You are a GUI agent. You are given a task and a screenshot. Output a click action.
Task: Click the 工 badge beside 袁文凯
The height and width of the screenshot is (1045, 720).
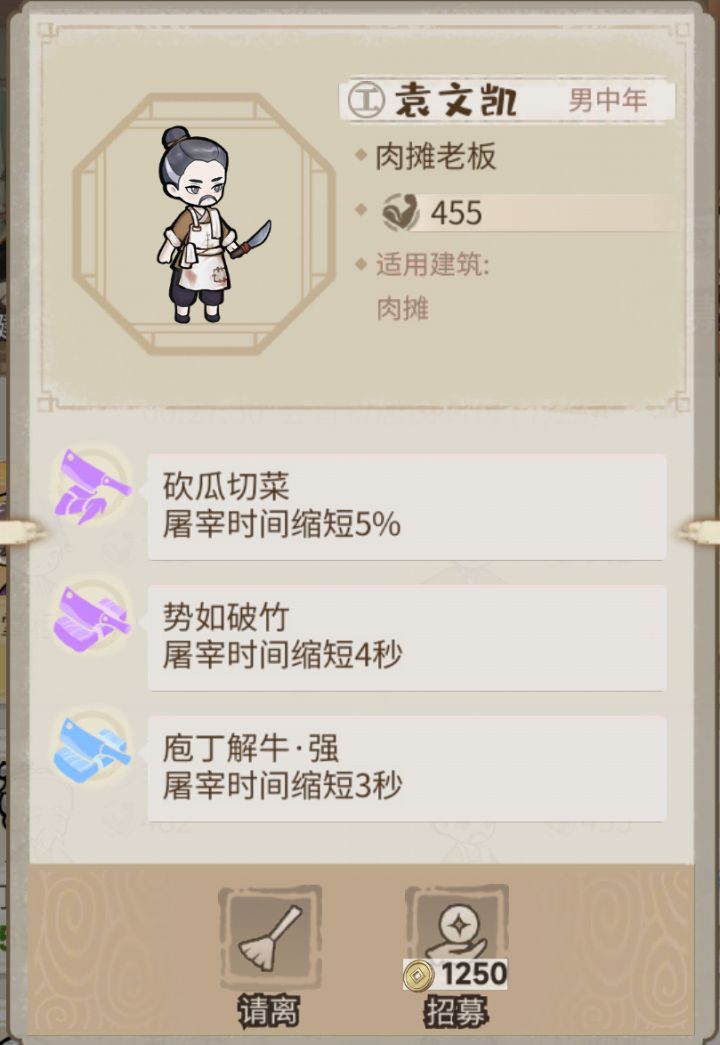tap(366, 100)
